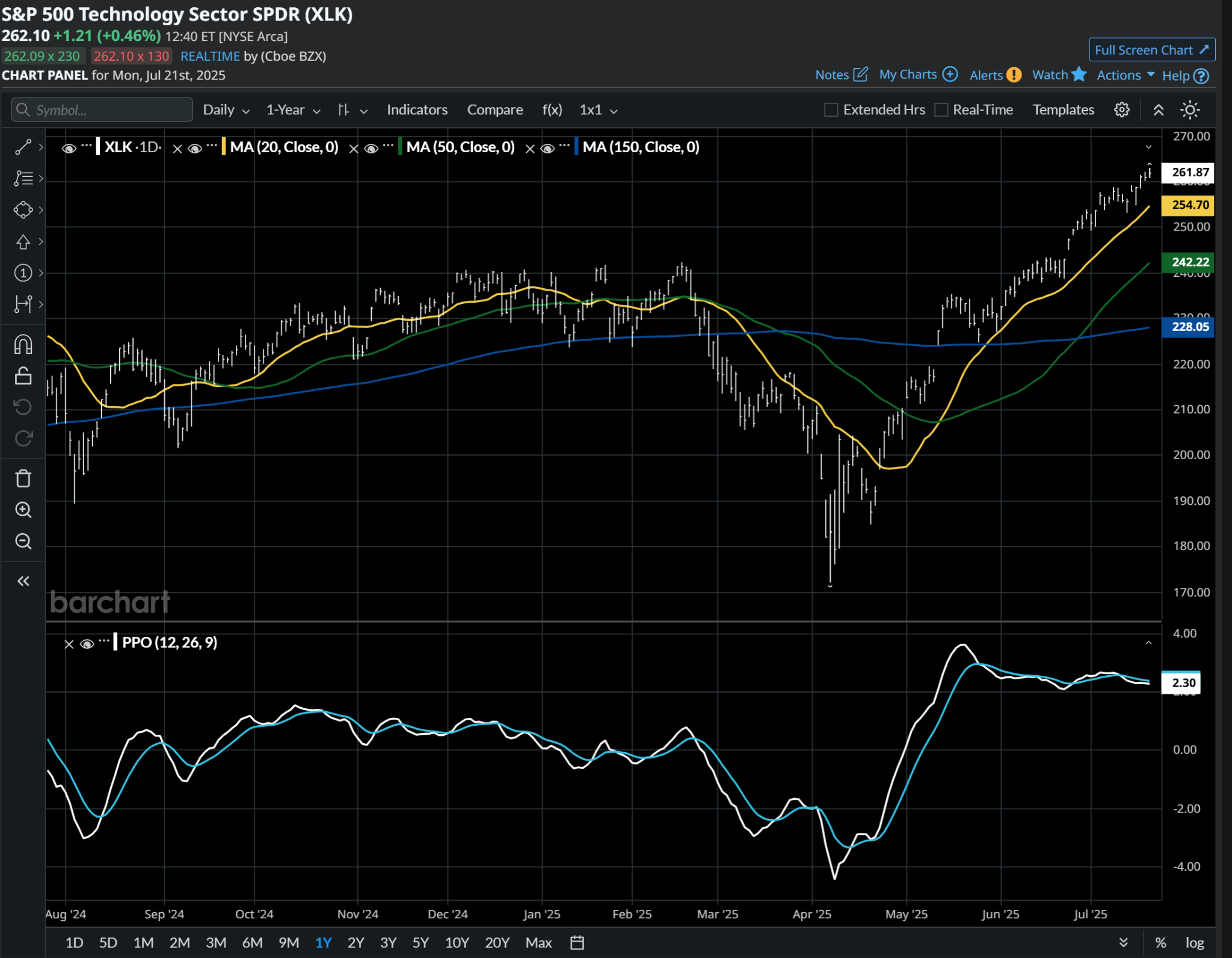1232x958 pixels.
Task: Switch to the 6M time range
Action: point(252,942)
